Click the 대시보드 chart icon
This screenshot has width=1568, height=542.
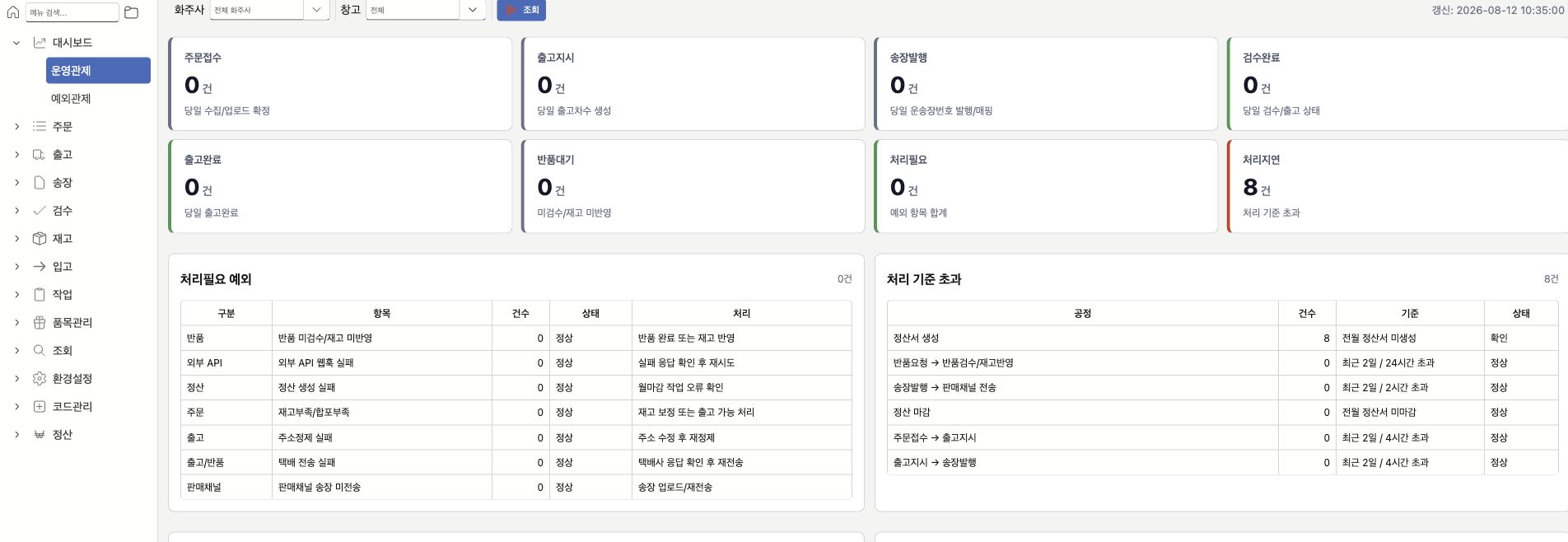click(39, 42)
